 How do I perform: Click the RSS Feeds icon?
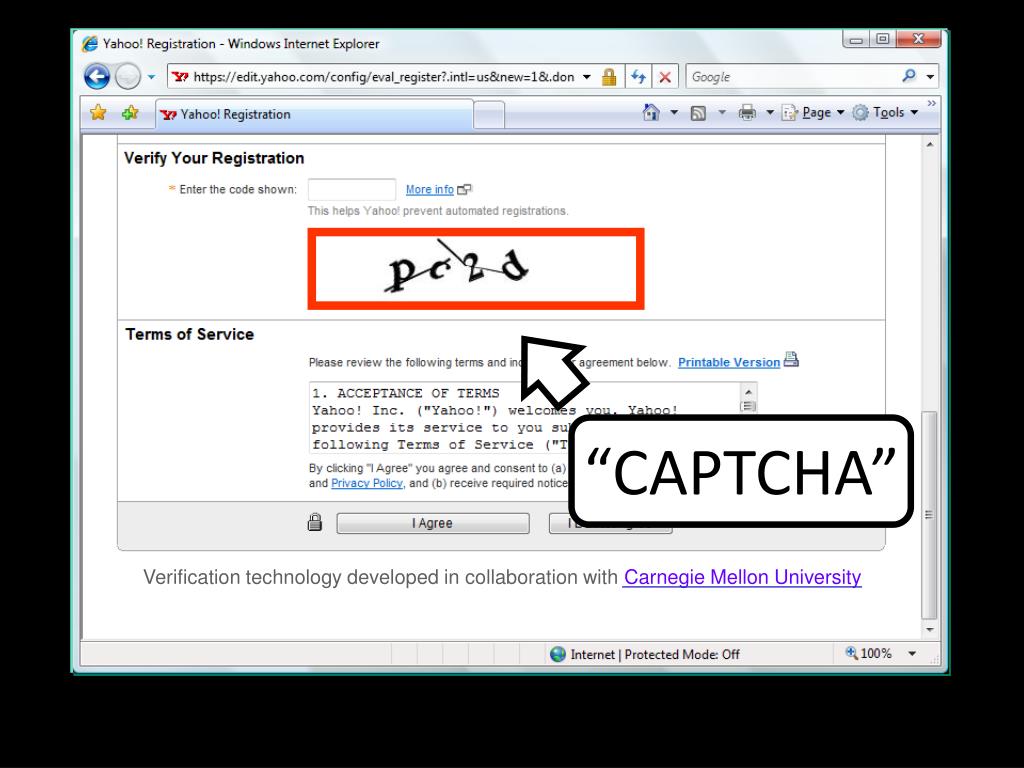[x=698, y=113]
